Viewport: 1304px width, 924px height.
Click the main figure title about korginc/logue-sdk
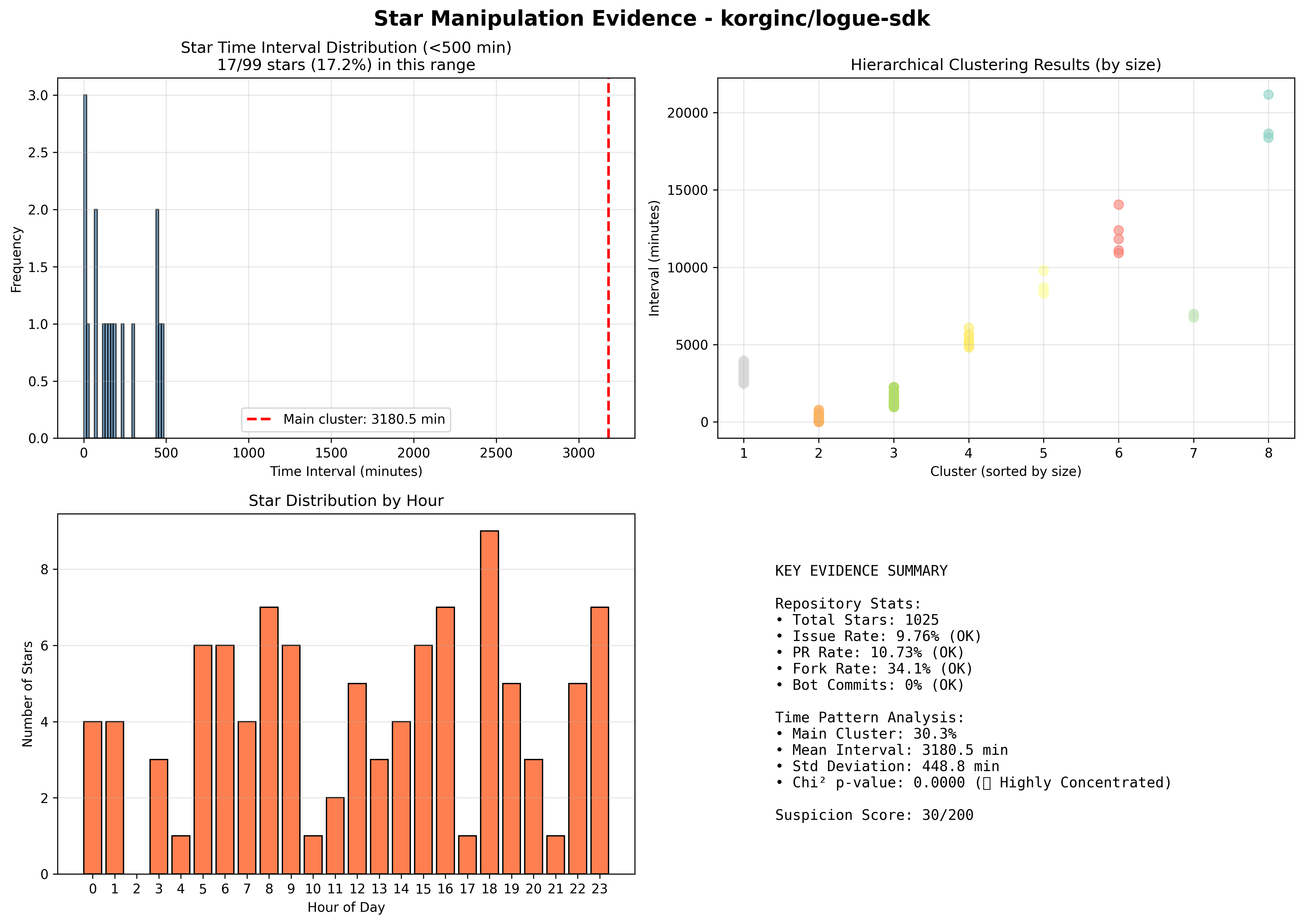coord(651,19)
